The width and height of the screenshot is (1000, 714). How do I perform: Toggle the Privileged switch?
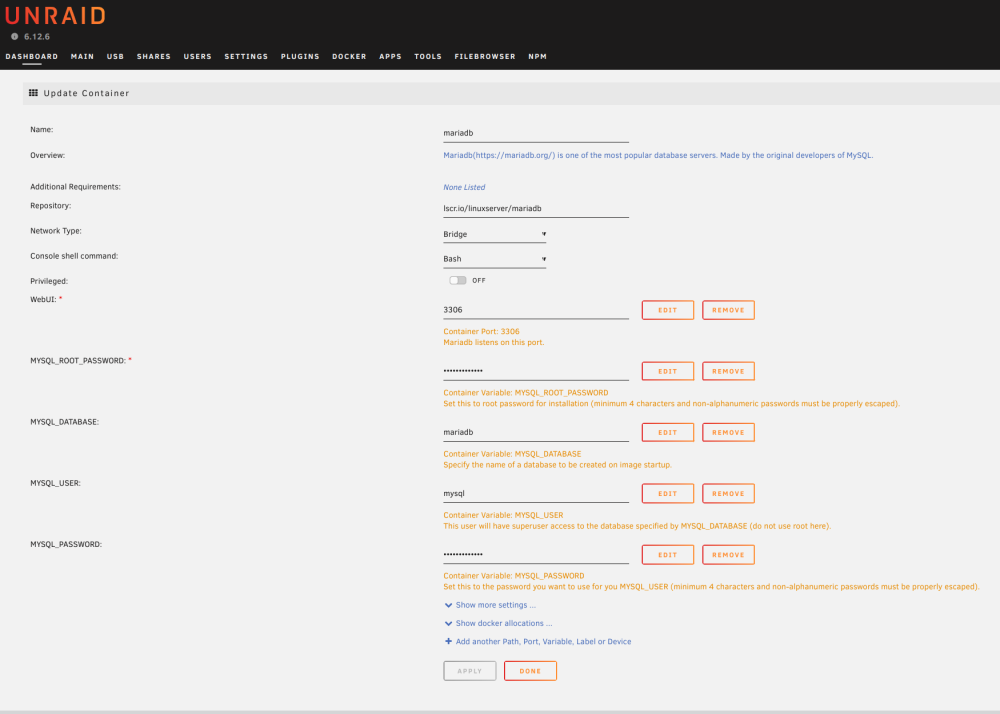click(458, 280)
